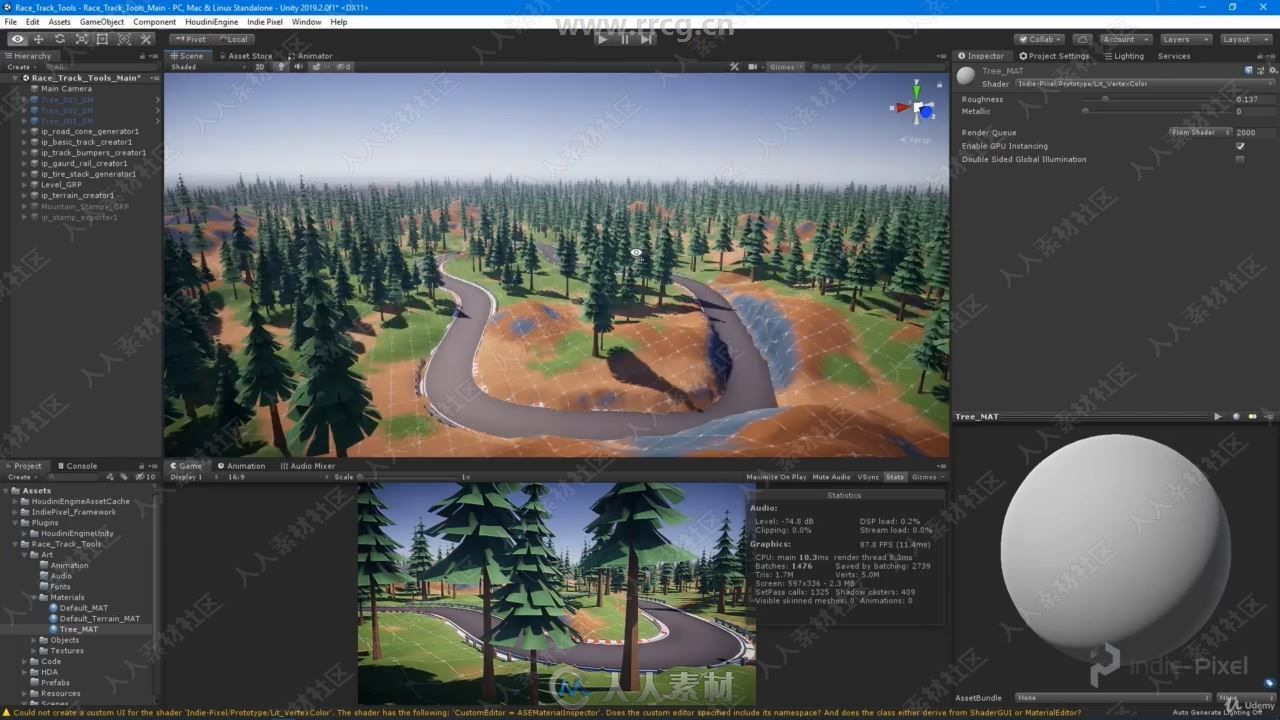The height and width of the screenshot is (720, 1280).
Task: Open the Shaded draw mode dropdown
Action: coord(206,67)
